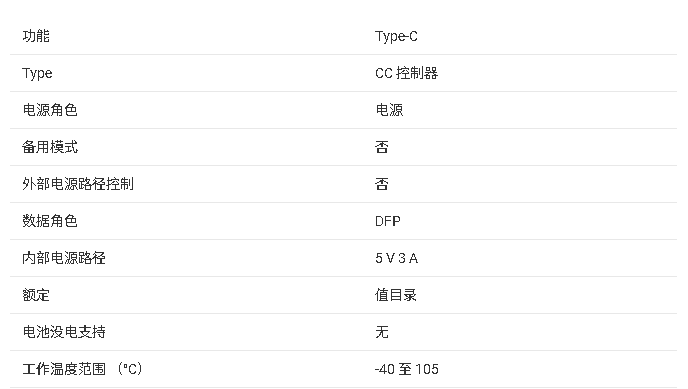Click the Type parameter label
688x389 pixels.
[x=37, y=73]
